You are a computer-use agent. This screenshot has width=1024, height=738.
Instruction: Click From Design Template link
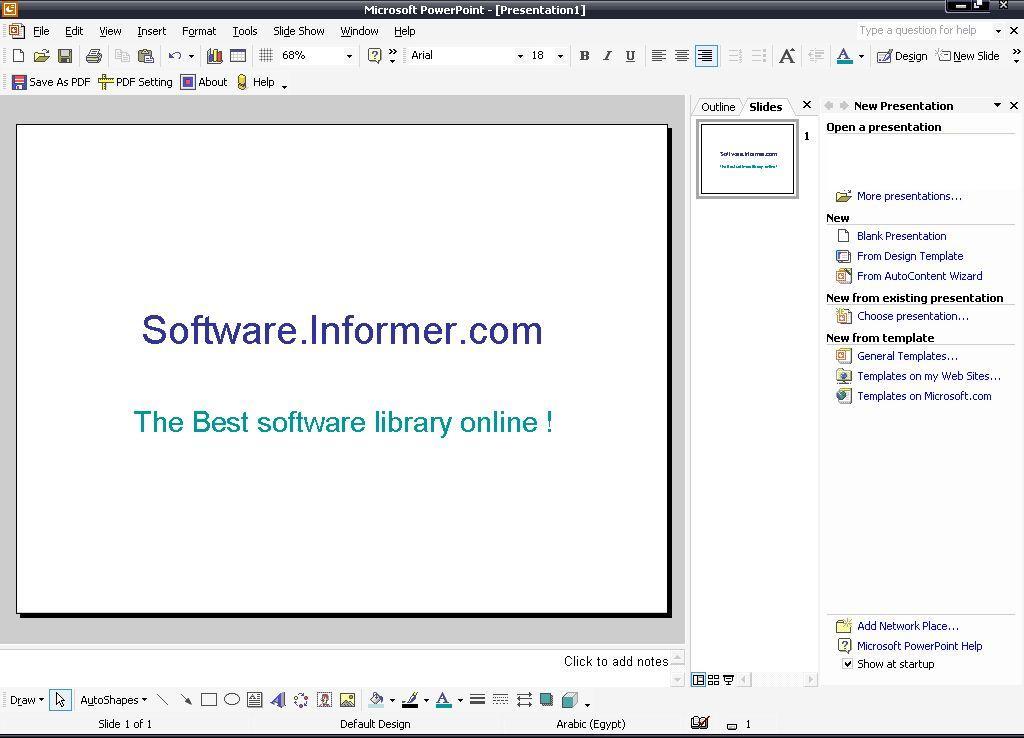[910, 256]
